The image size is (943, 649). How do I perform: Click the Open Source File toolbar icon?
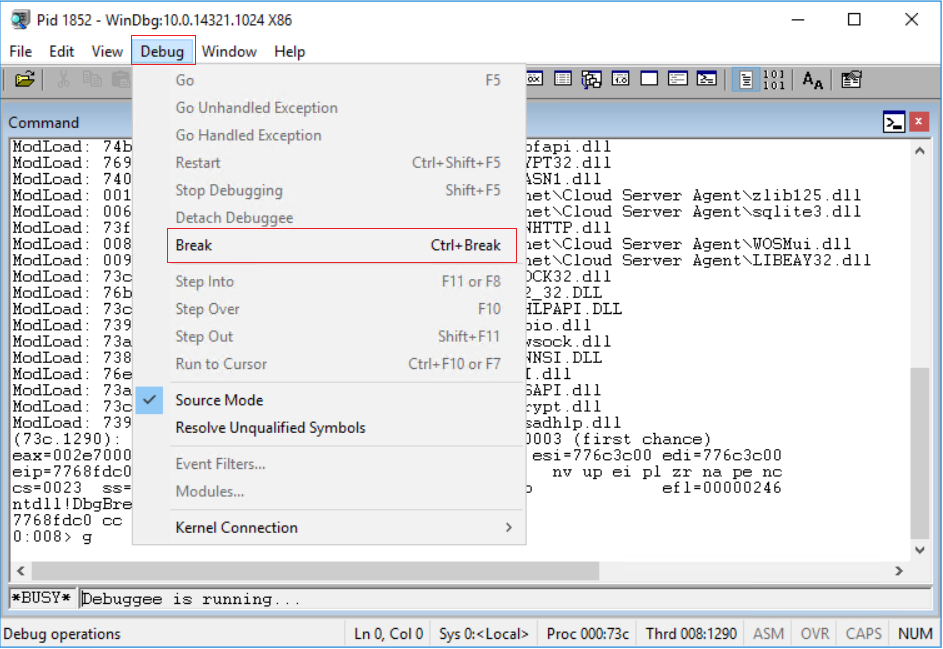pos(25,79)
